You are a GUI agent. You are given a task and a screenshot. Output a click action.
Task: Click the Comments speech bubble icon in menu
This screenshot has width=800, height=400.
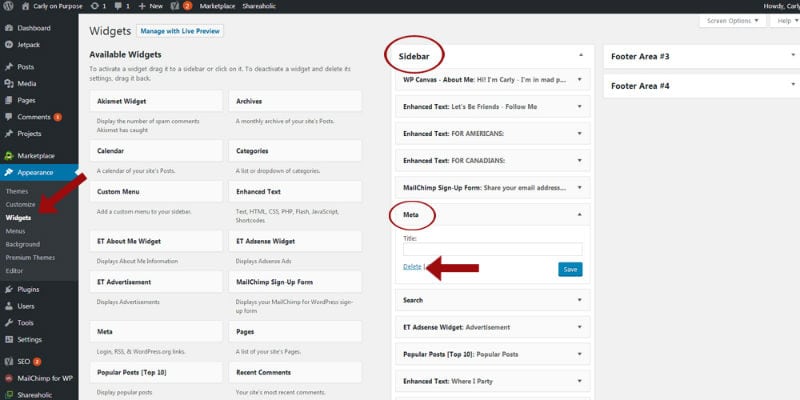(x=9, y=117)
